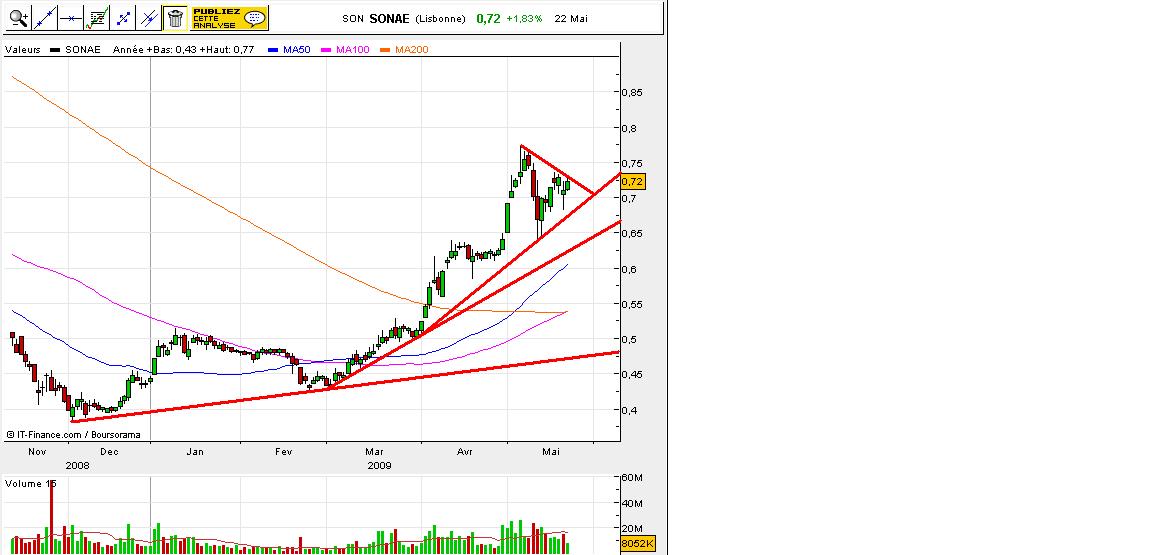This screenshot has width=1169, height=555.
Task: Click the Publiez cette analyse button
Action: point(230,18)
